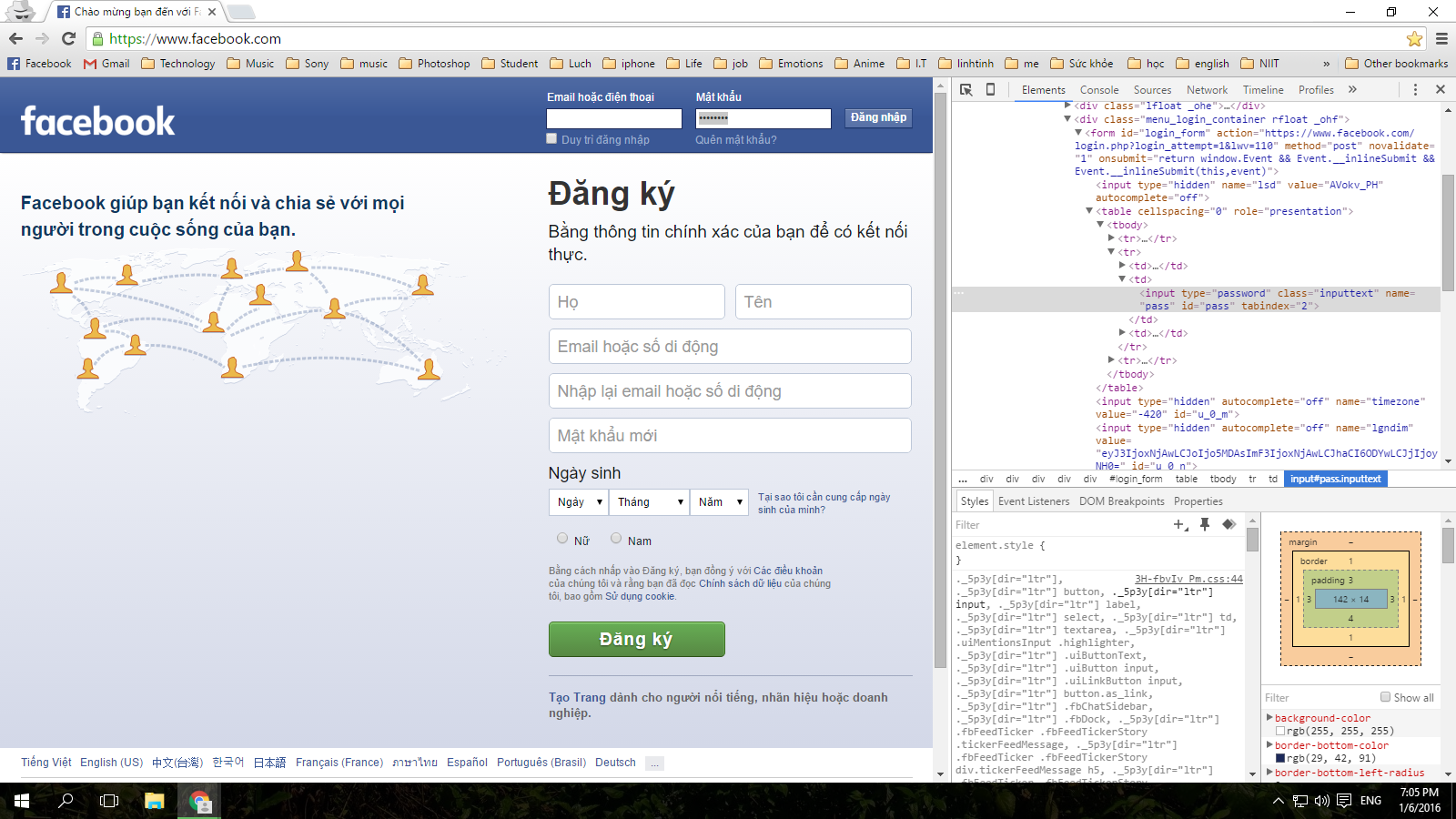Image resolution: width=1456 pixels, height=819 pixels.
Task: Open File Explorer from taskbar
Action: (x=154, y=801)
